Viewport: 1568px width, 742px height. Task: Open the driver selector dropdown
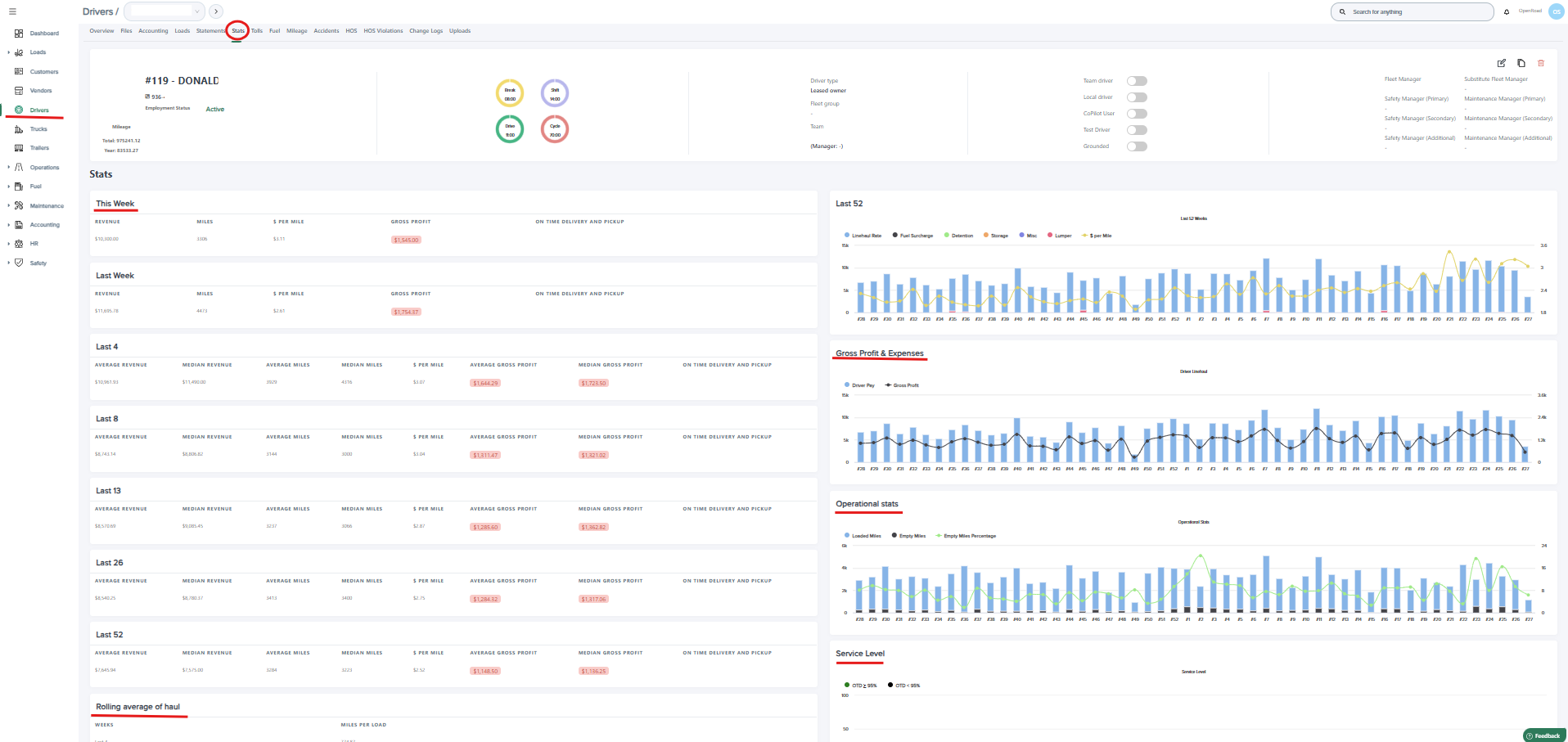click(164, 11)
